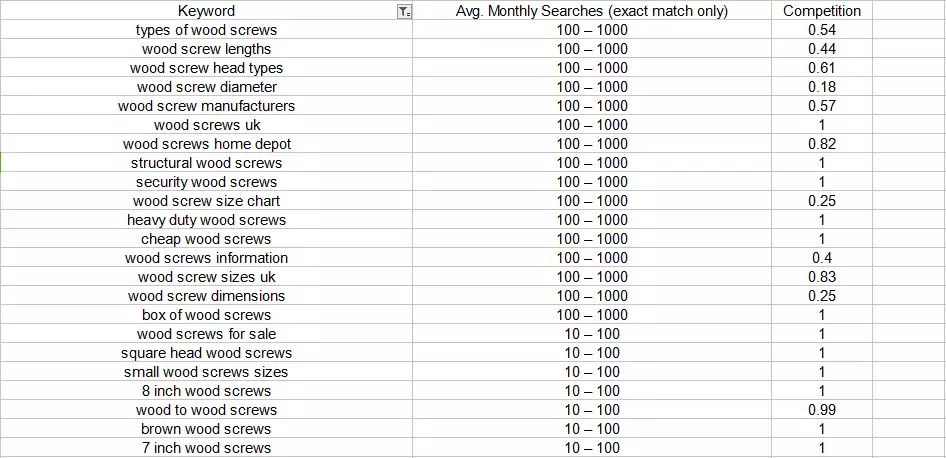Click the 'types of wood screws' keyword cell
946x458 pixels.
point(206,30)
